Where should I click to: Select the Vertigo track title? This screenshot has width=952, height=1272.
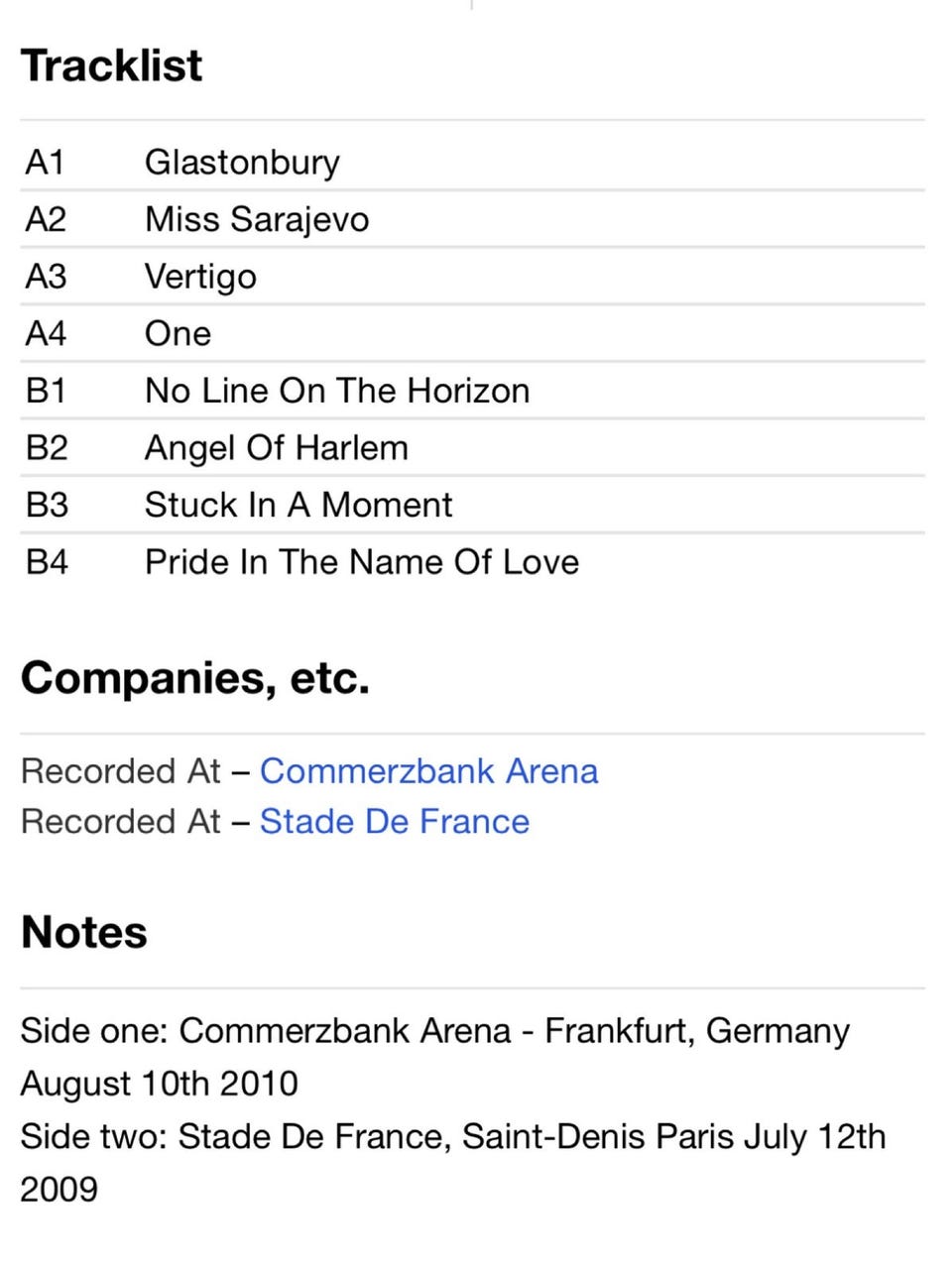(200, 277)
